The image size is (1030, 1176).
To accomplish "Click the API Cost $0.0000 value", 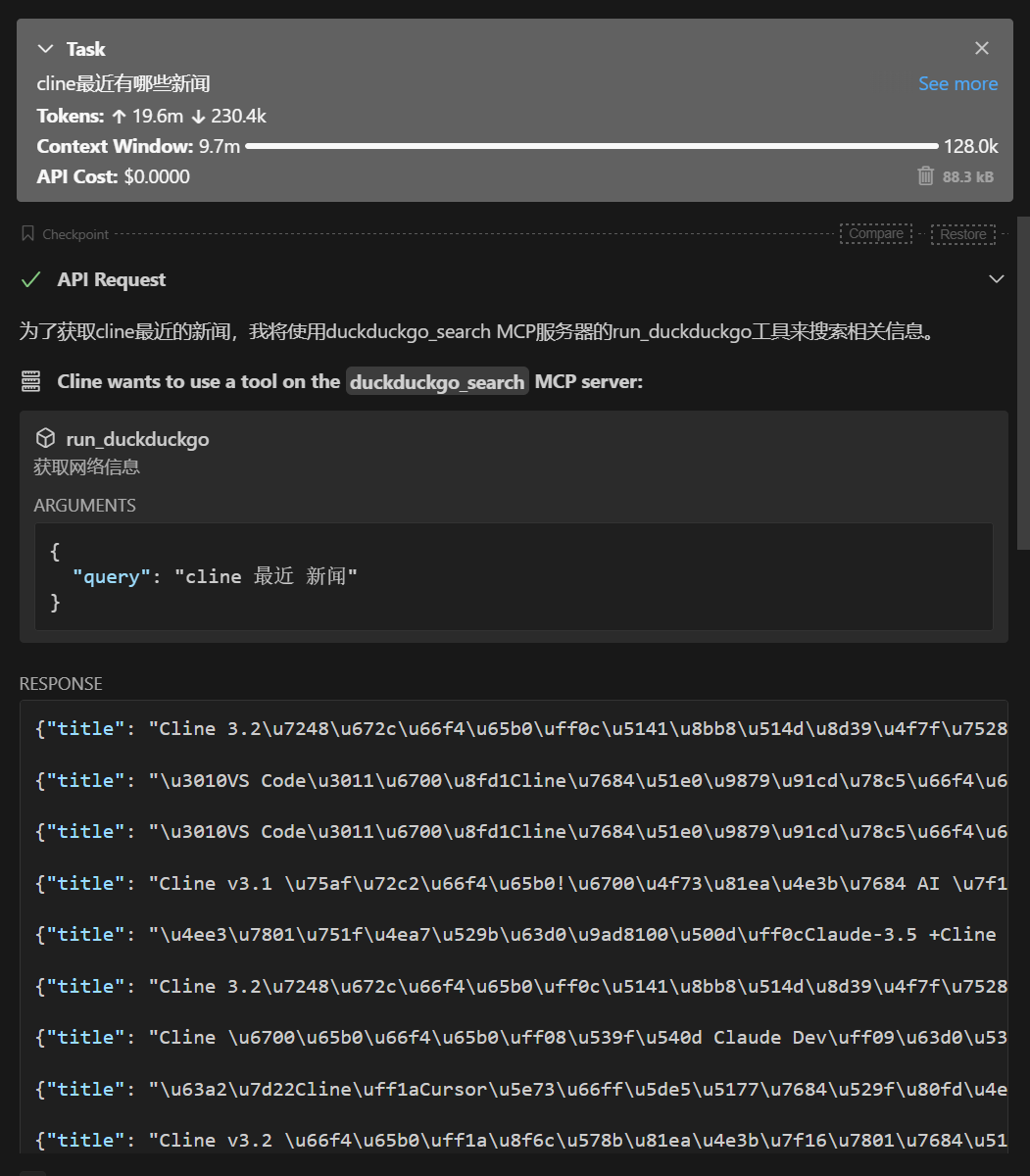I will tap(157, 177).
